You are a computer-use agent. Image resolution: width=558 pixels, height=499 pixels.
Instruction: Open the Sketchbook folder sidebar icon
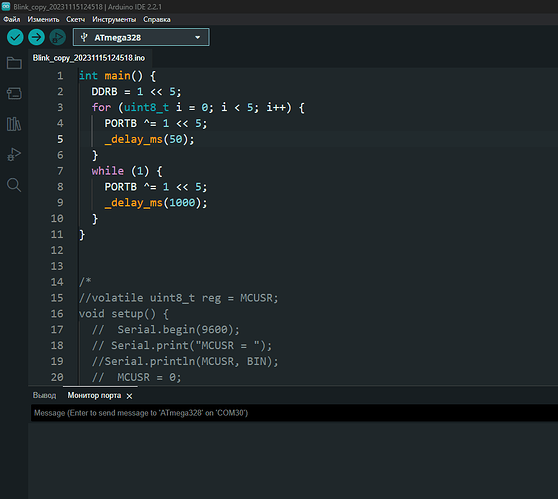click(14, 63)
